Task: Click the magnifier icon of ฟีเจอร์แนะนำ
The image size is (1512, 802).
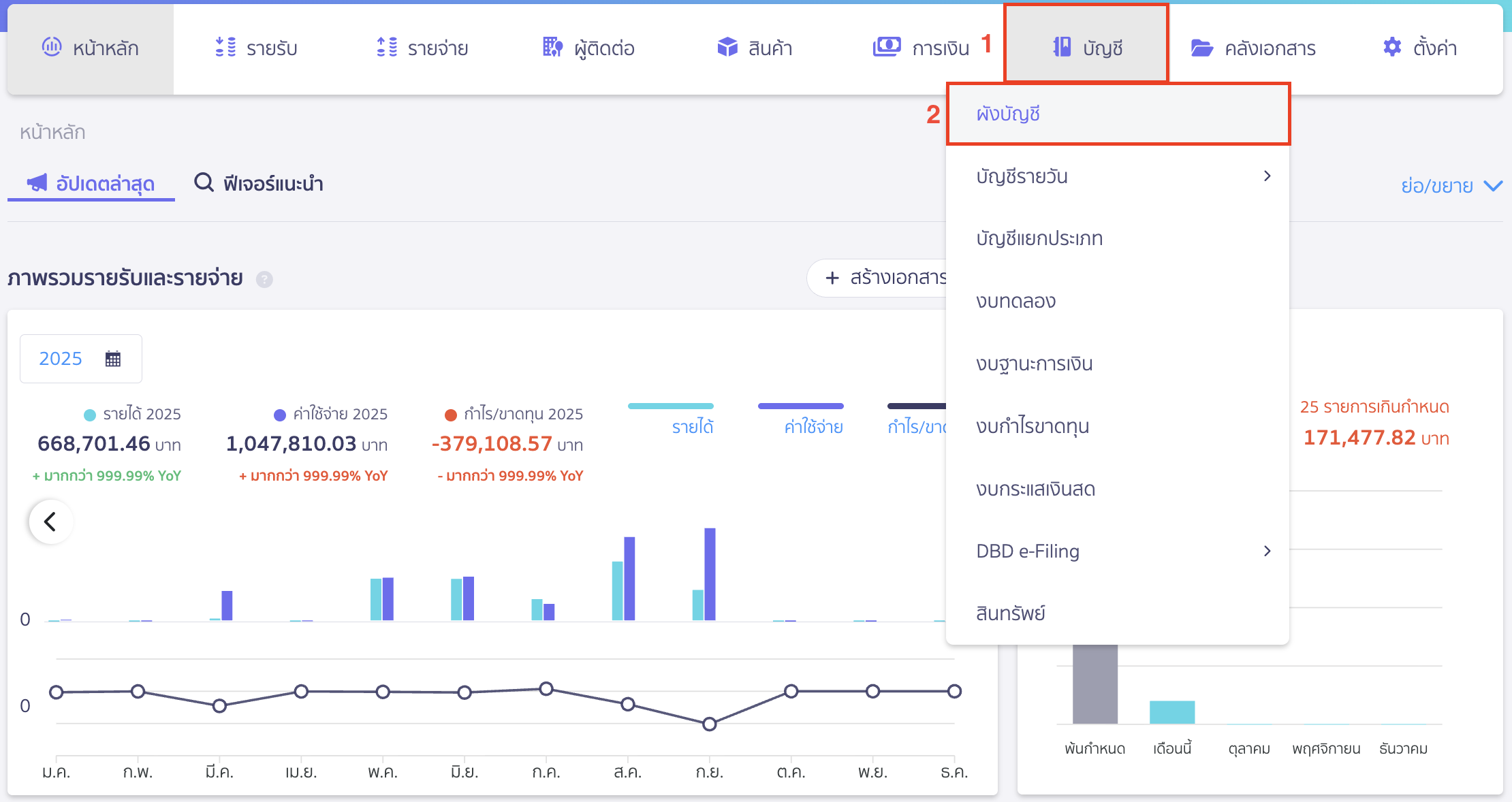Action: [204, 182]
